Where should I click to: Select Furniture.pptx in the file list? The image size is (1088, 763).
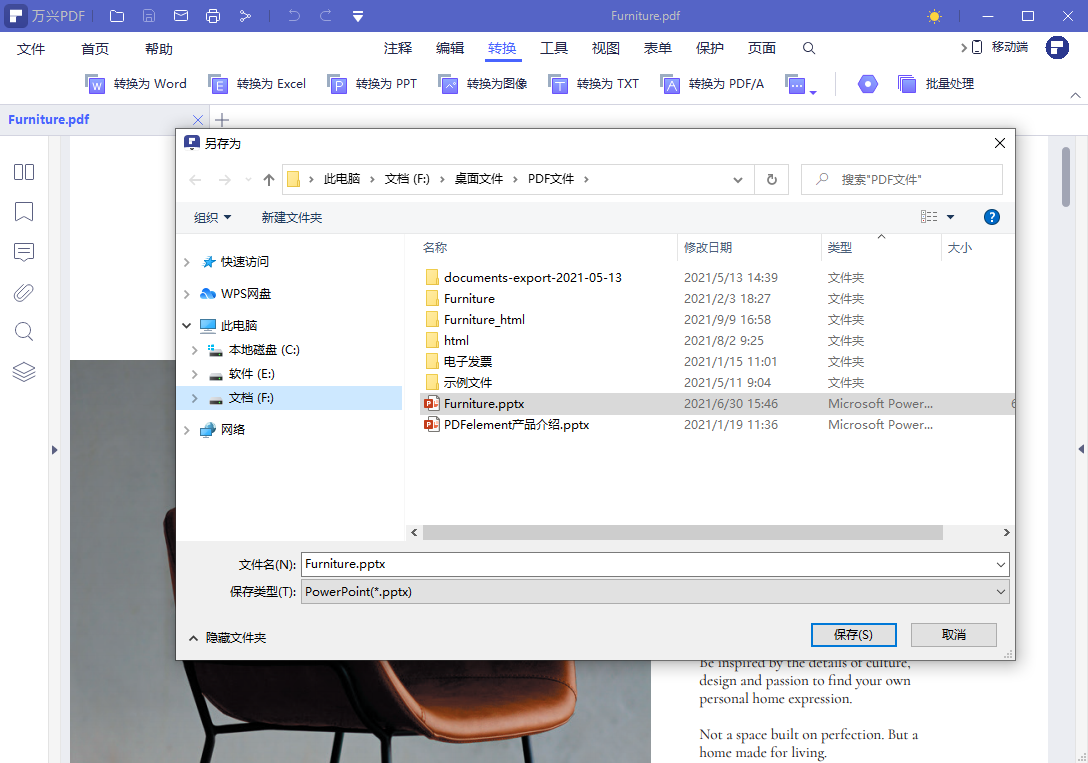coord(484,403)
